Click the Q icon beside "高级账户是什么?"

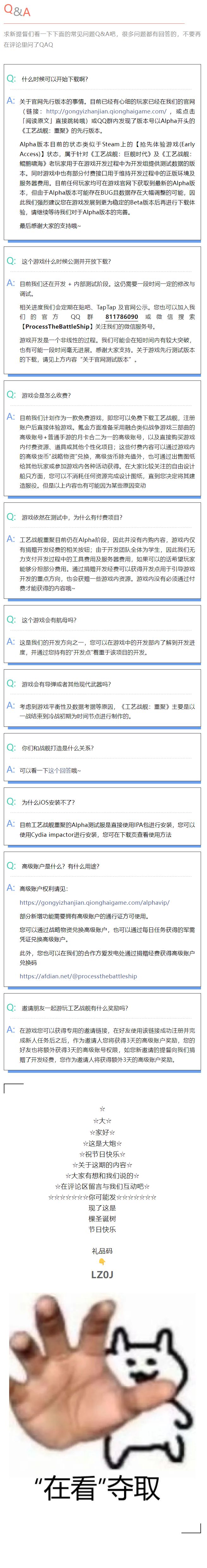tap(11, 866)
